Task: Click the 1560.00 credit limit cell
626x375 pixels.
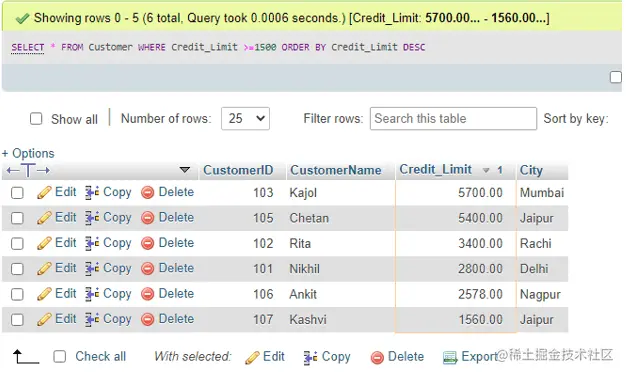Action: pos(456,319)
